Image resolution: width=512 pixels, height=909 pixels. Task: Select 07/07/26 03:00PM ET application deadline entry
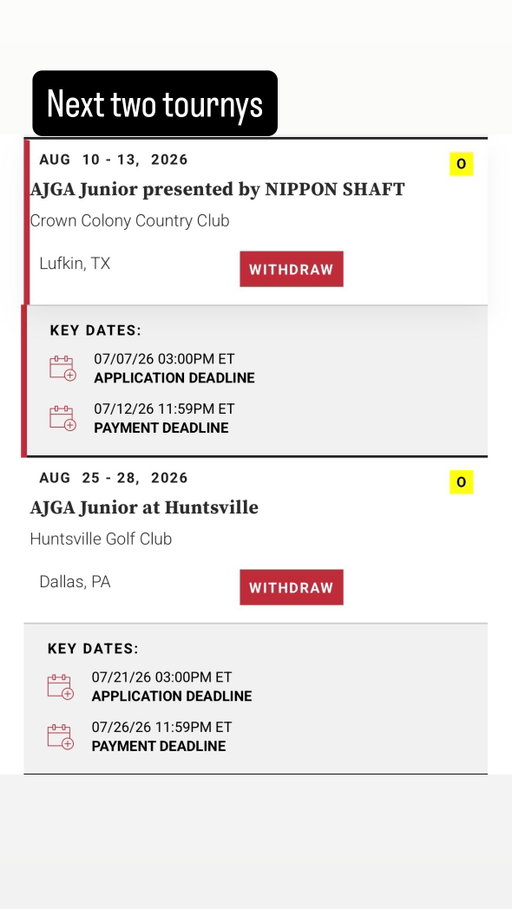point(174,368)
